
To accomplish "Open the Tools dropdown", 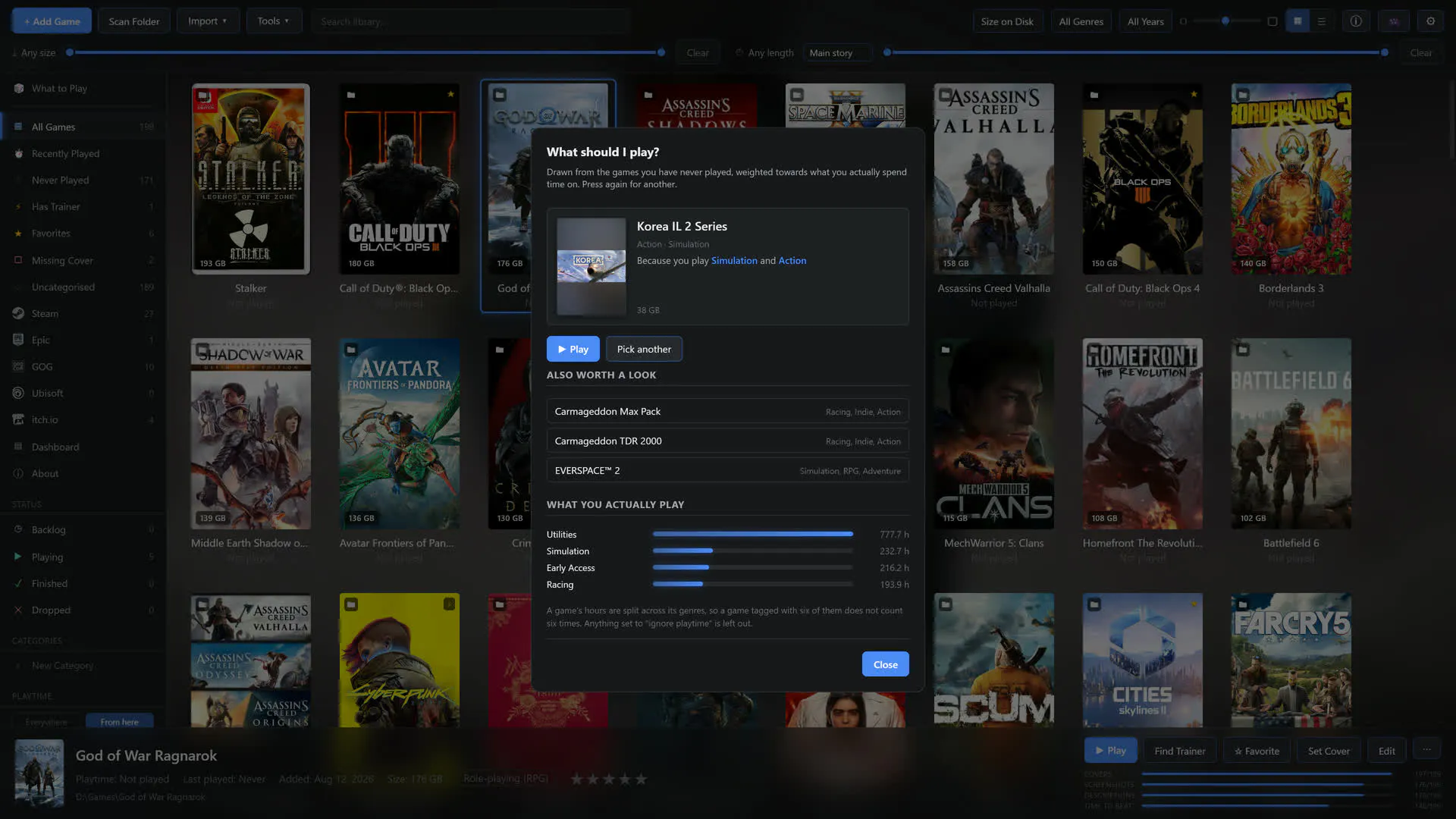I will click(x=274, y=21).
